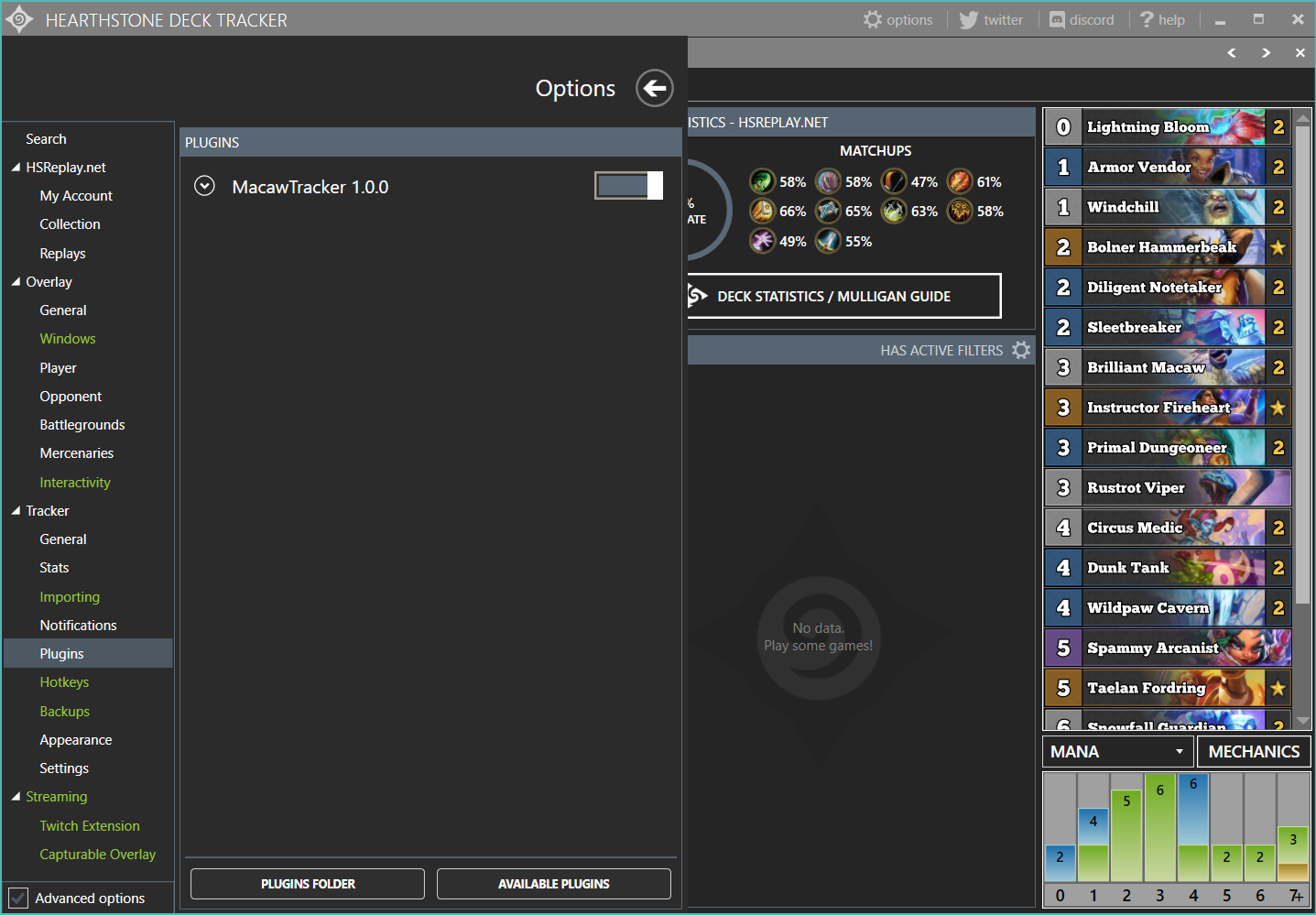
Task: Open the Replays options page
Action: point(62,254)
